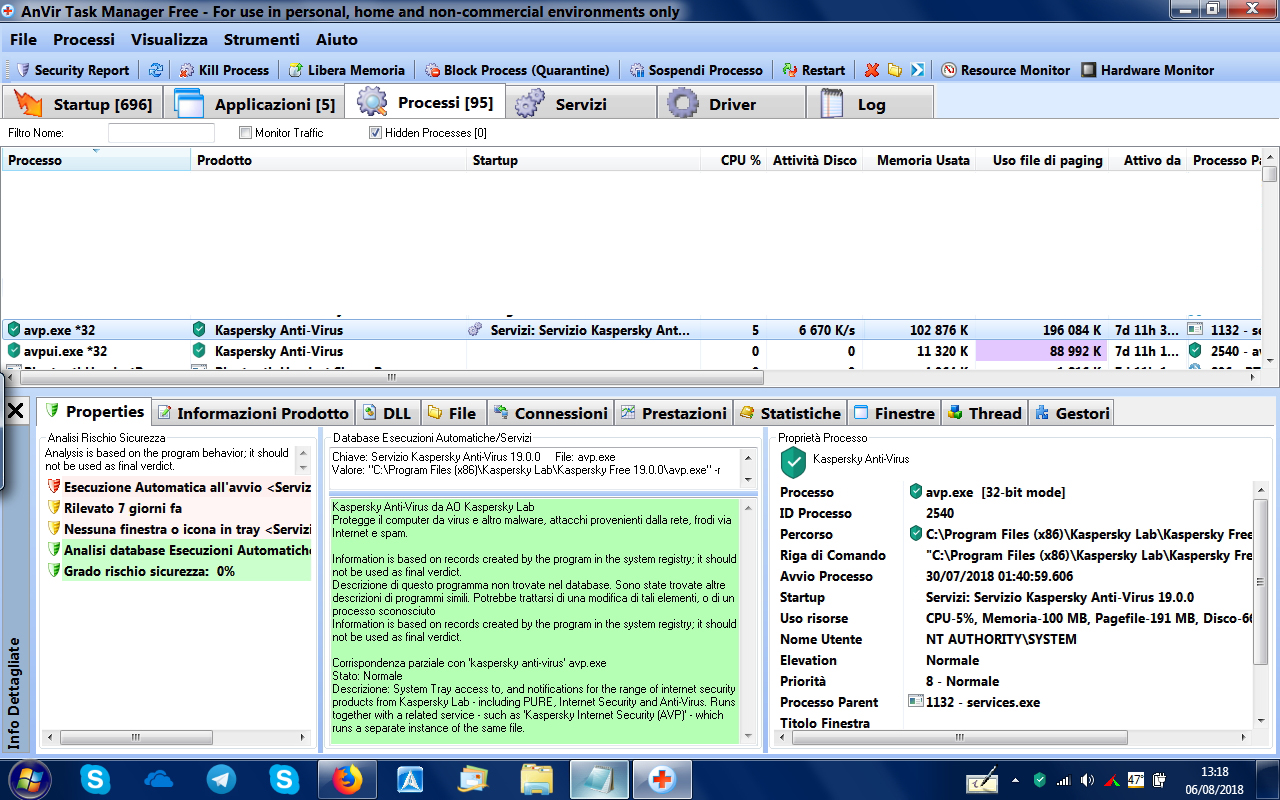
Task: Select the Processi [95] tab
Action: tap(425, 102)
